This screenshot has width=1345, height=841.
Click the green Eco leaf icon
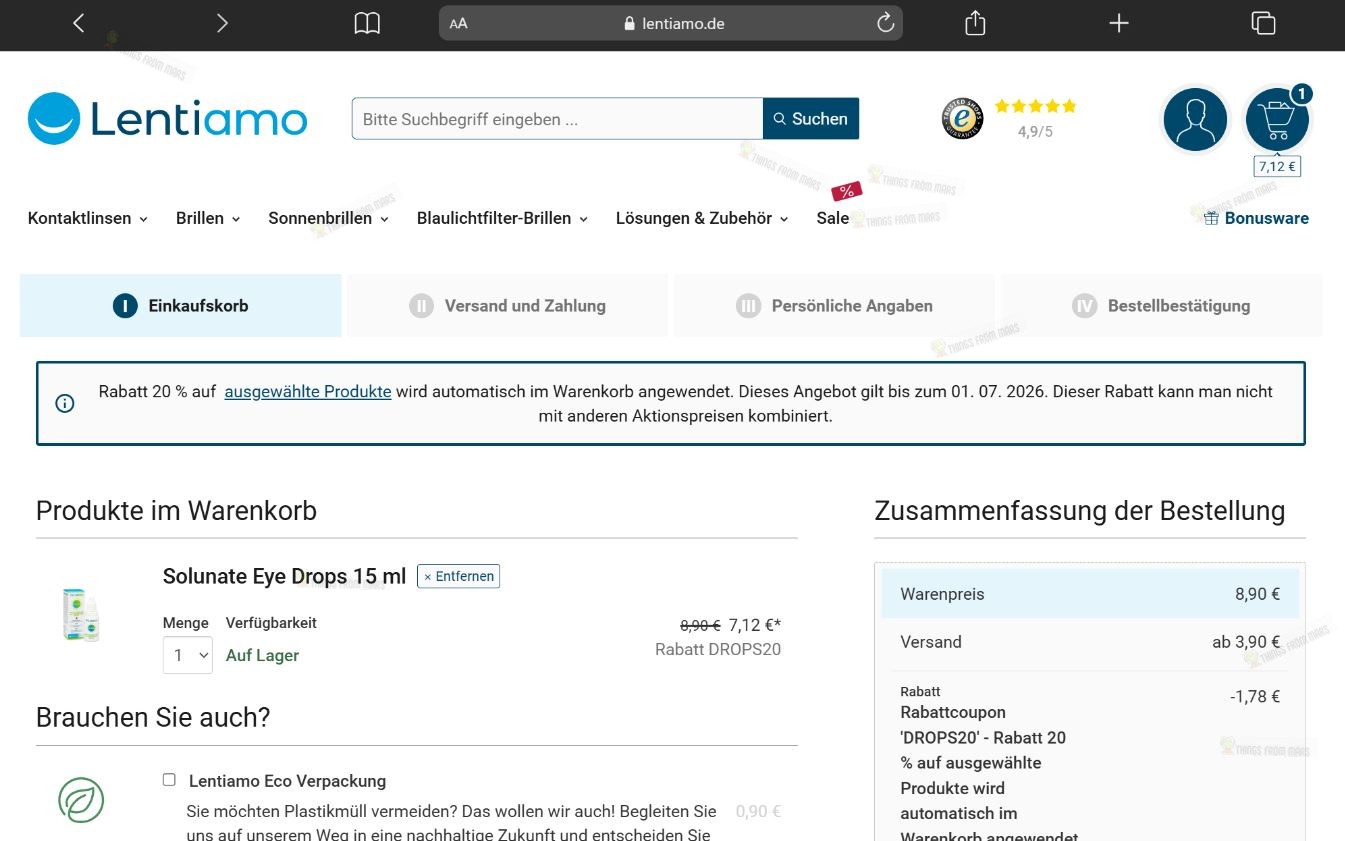[81, 800]
